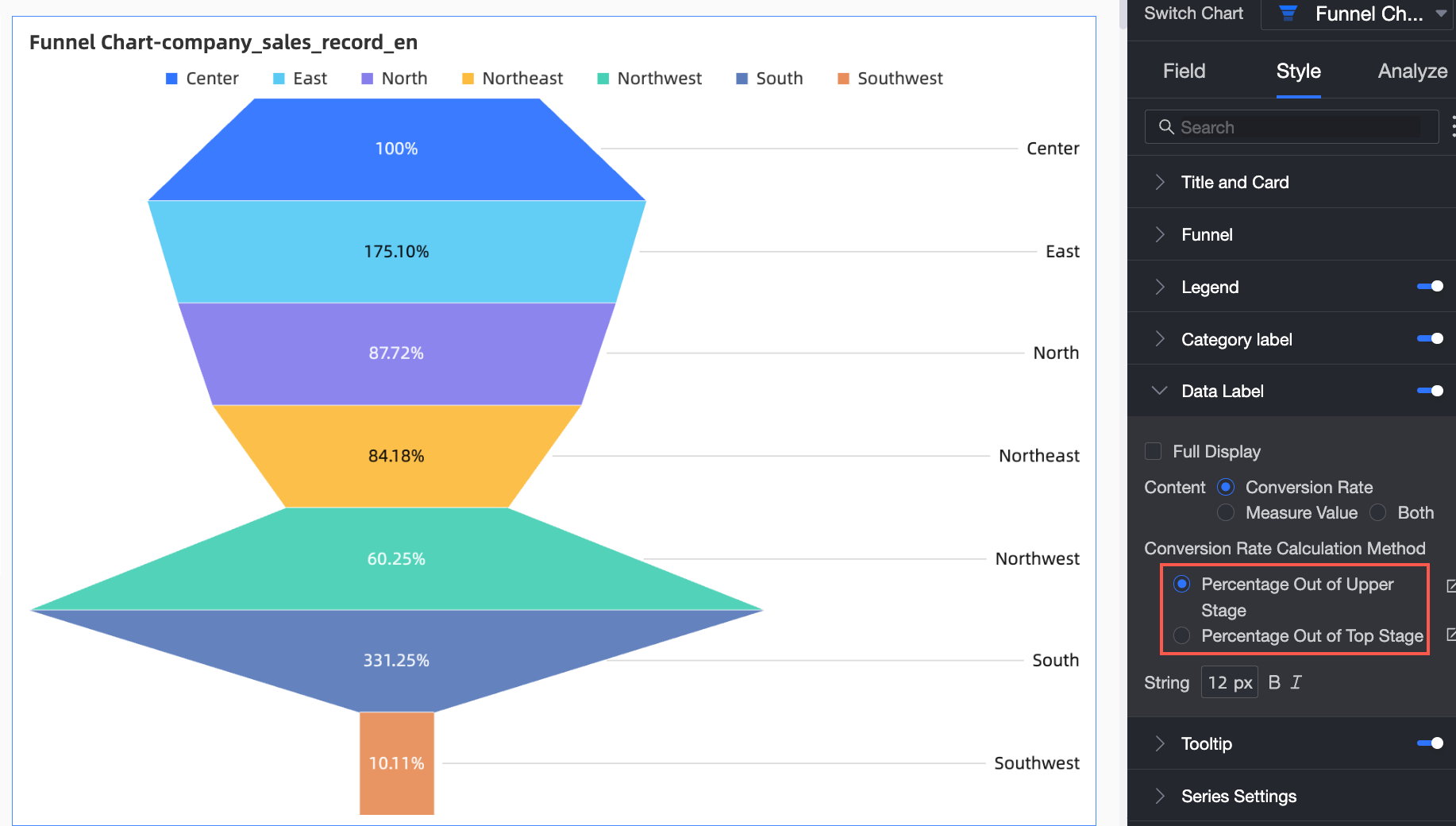1456x826 pixels.
Task: Click the funnel chart type icon
Action: click(x=1288, y=14)
